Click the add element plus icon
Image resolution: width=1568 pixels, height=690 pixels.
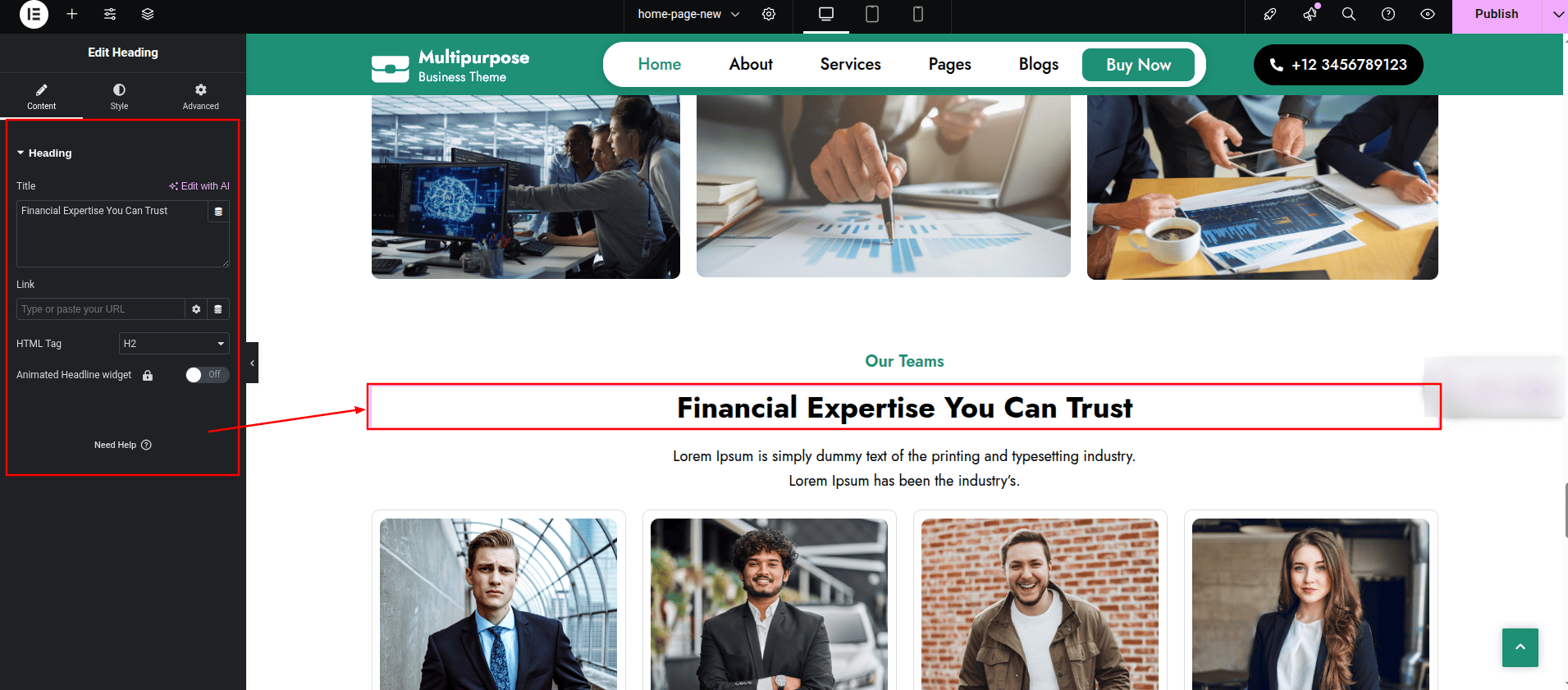pyautogui.click(x=72, y=14)
